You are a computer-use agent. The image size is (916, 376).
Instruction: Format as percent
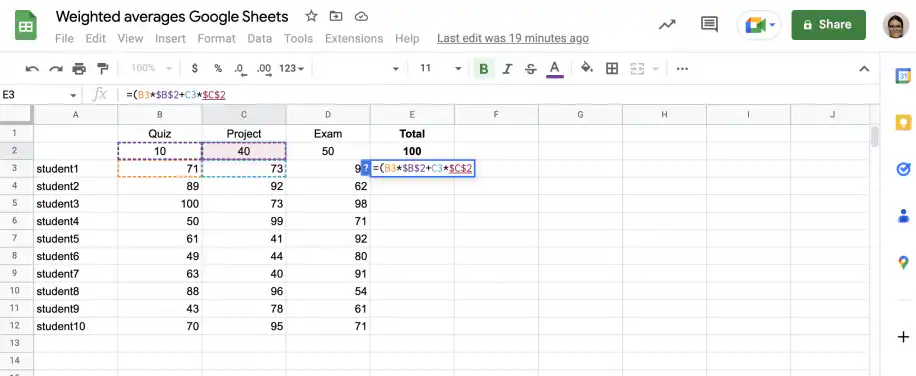pos(218,68)
